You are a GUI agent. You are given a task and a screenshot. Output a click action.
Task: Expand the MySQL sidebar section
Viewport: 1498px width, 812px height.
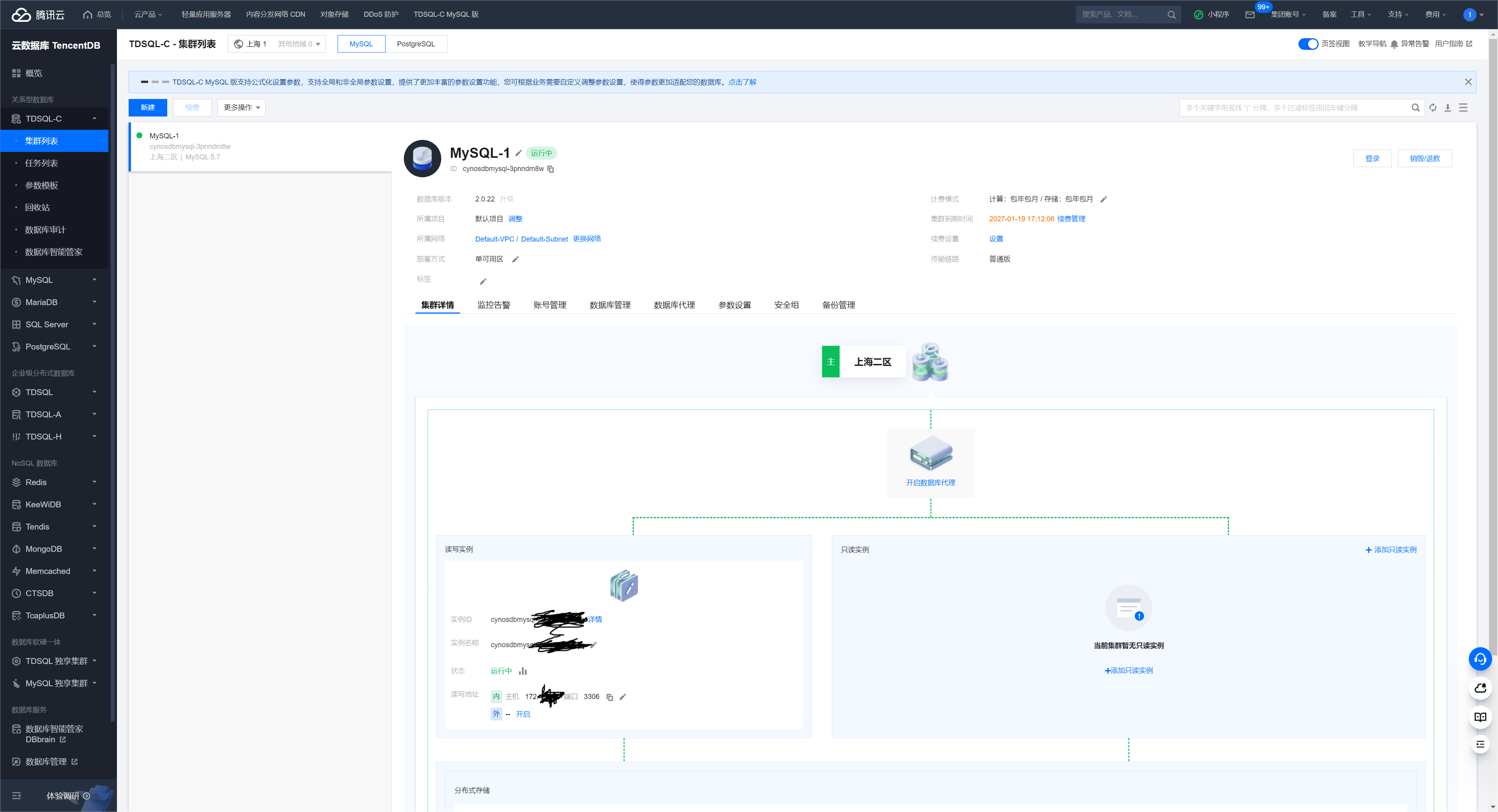[x=94, y=280]
